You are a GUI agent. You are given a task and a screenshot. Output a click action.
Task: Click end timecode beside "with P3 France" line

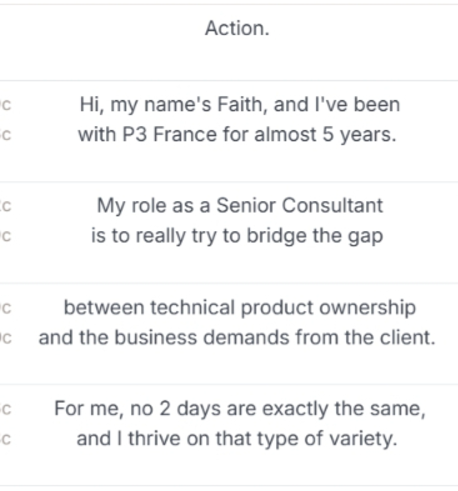point(6,135)
